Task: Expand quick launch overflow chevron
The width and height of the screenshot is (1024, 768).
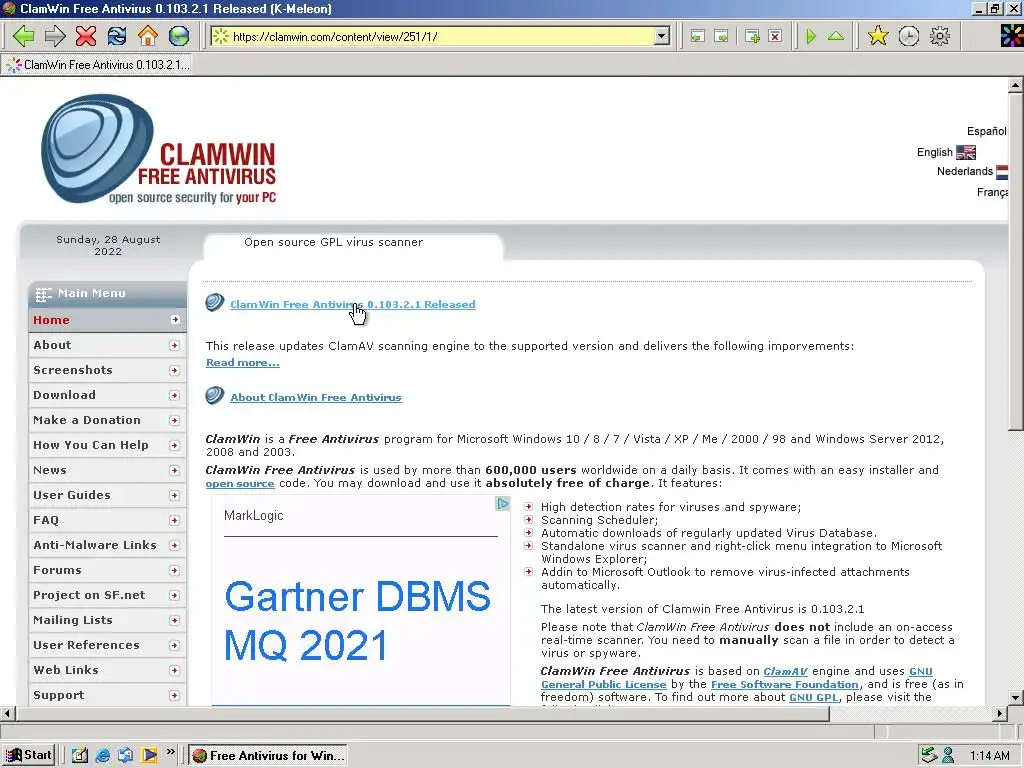Action: (170, 752)
